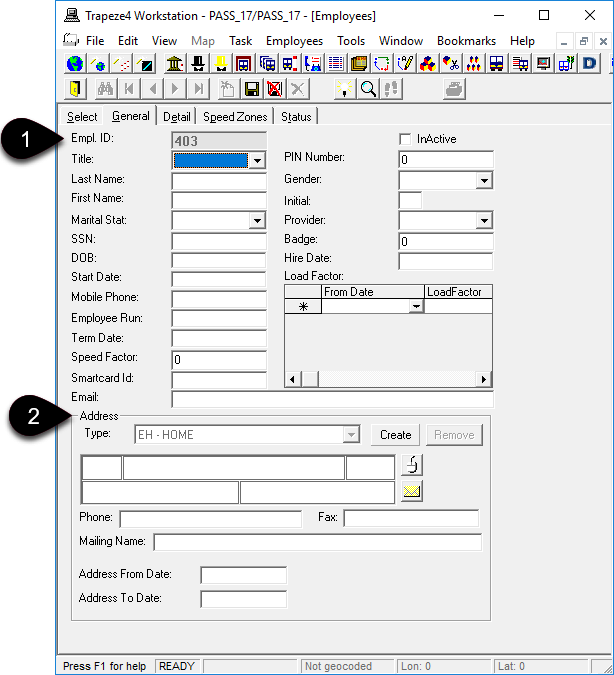Click the Phone input field
Image resolution: width=614 pixels, height=675 pixels.
[211, 519]
